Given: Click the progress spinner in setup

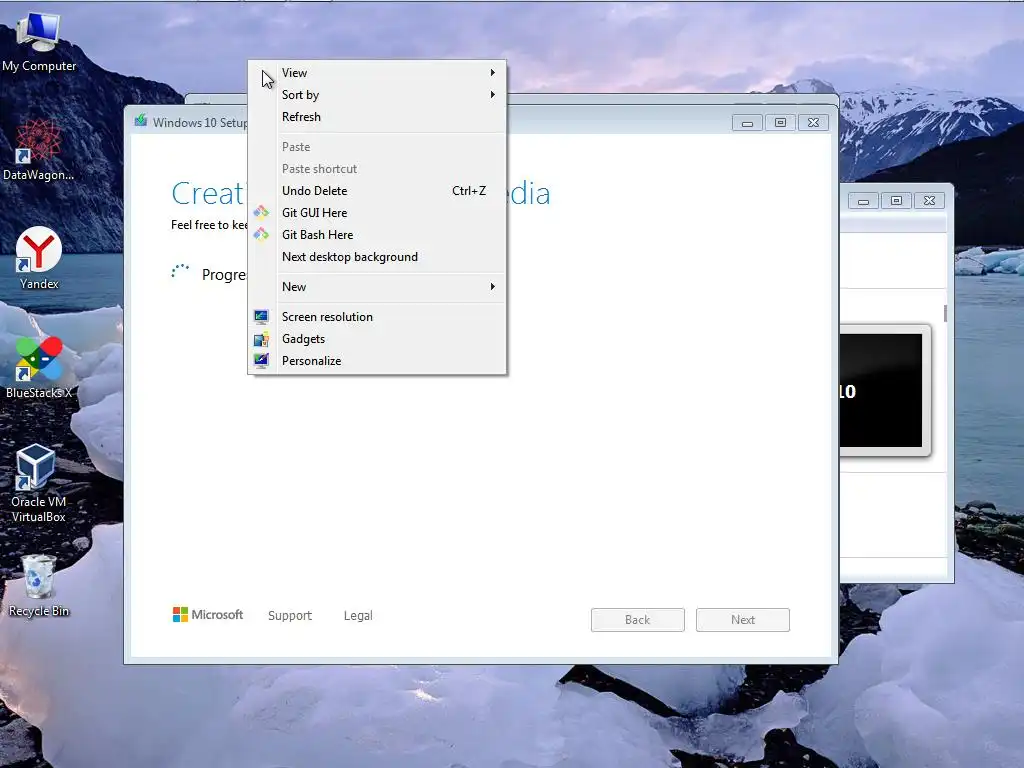Looking at the screenshot, I should (x=180, y=272).
